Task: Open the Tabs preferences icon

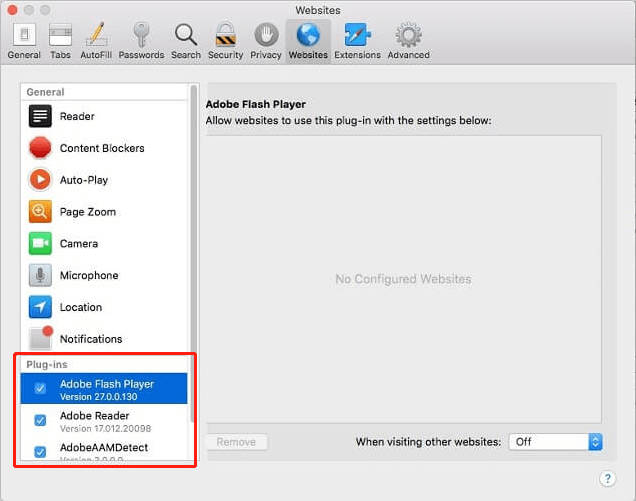Action: coord(60,35)
